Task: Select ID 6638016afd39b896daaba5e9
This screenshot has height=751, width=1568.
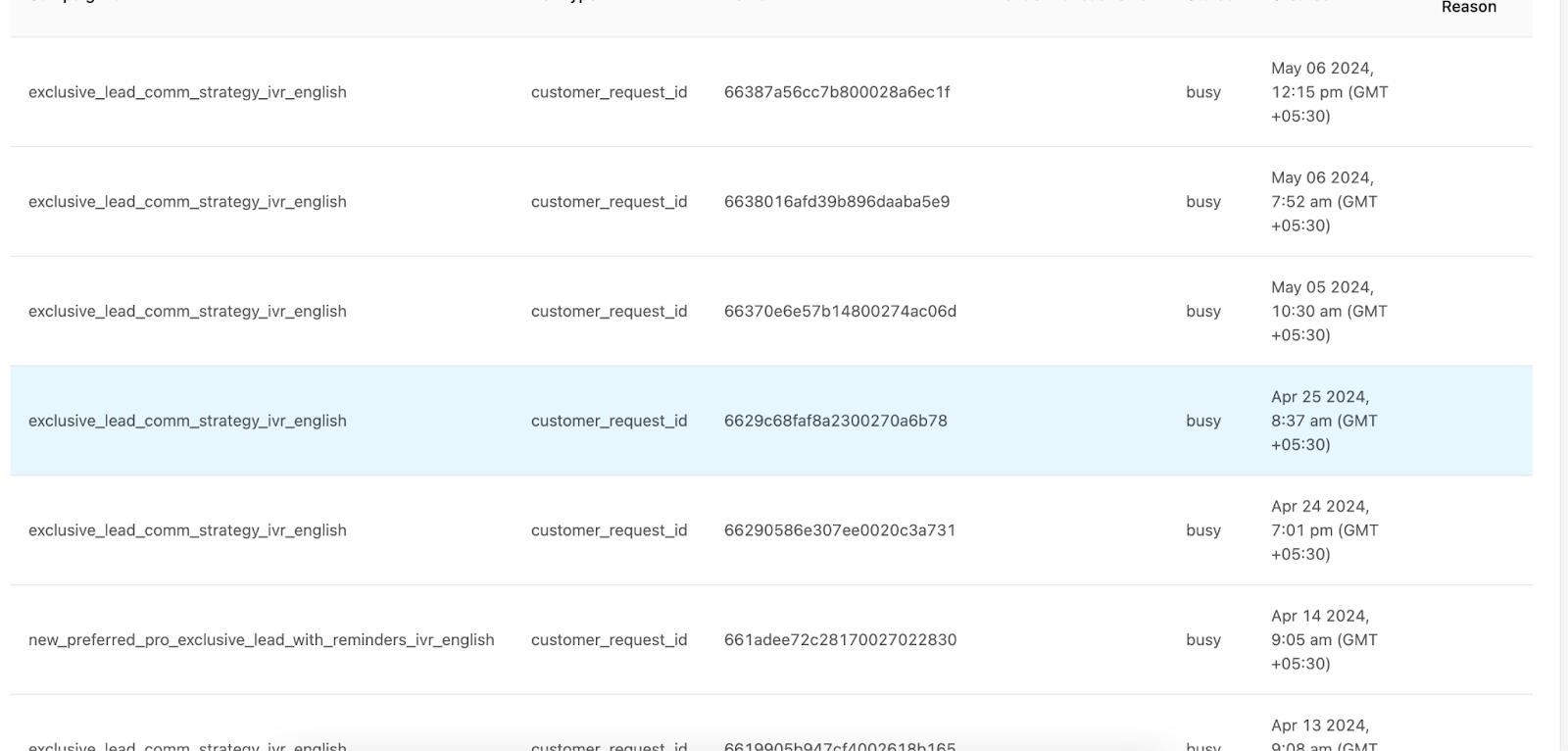Action: coord(836,202)
